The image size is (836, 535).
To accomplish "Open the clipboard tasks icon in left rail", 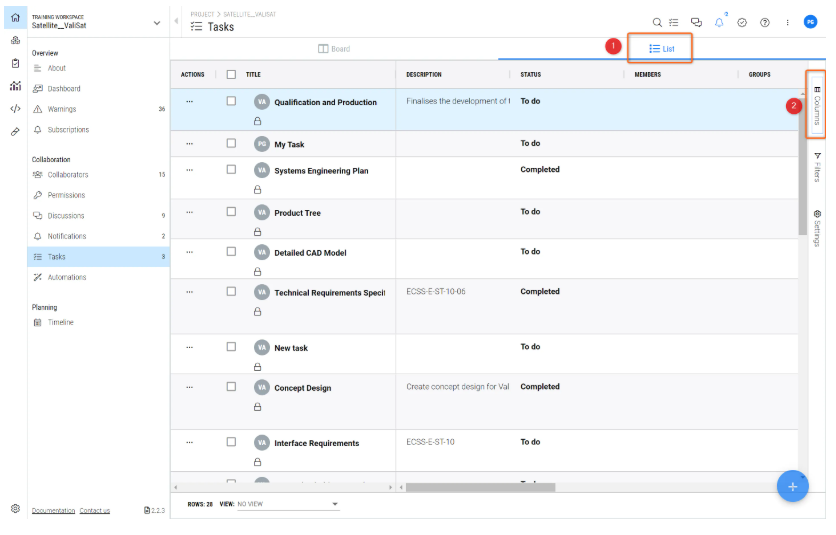I will (15, 63).
